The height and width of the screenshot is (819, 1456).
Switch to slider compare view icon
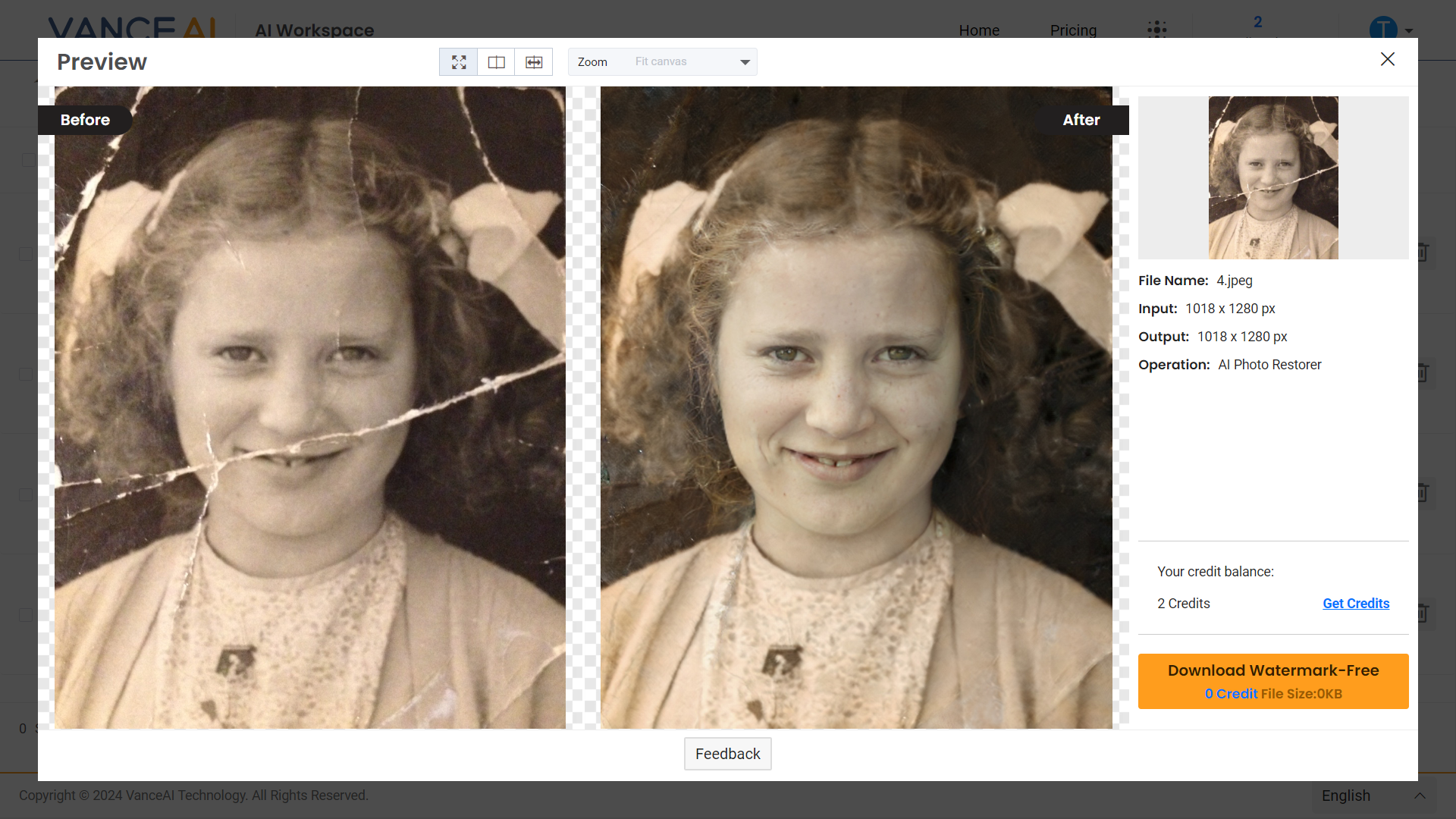(x=534, y=62)
